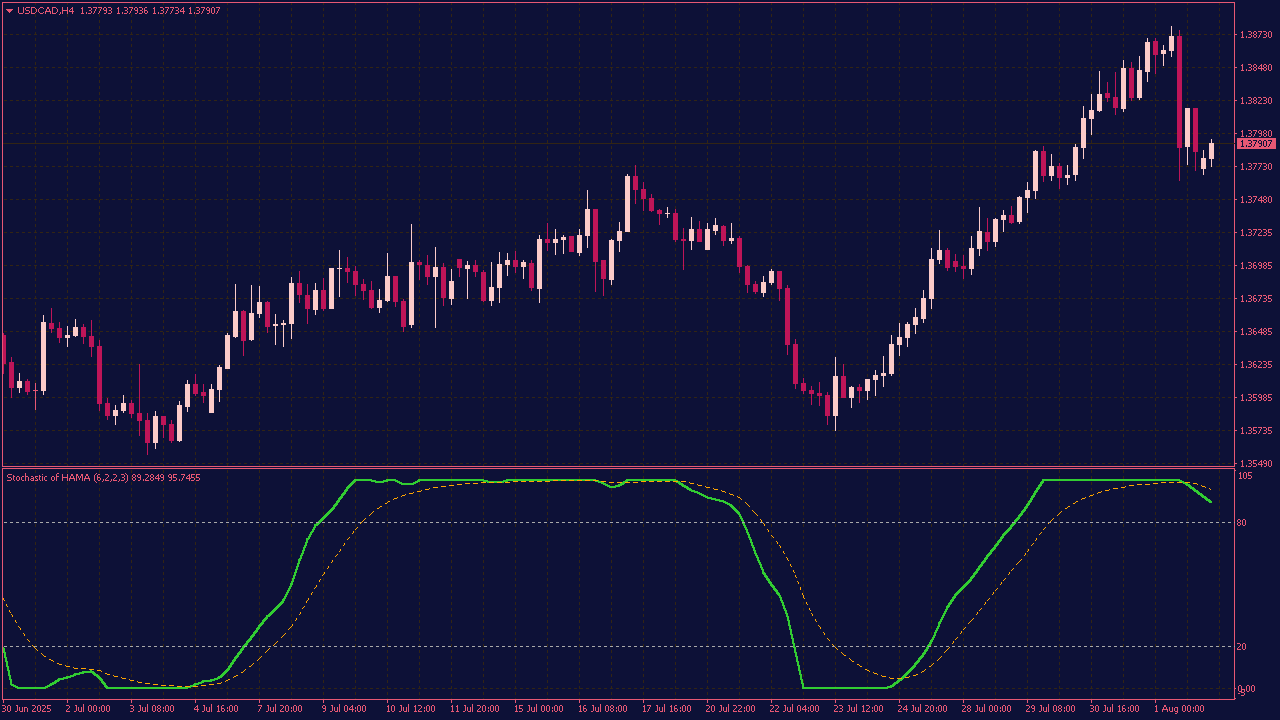Click the 105 maximum label on indicator scale

point(1244,476)
